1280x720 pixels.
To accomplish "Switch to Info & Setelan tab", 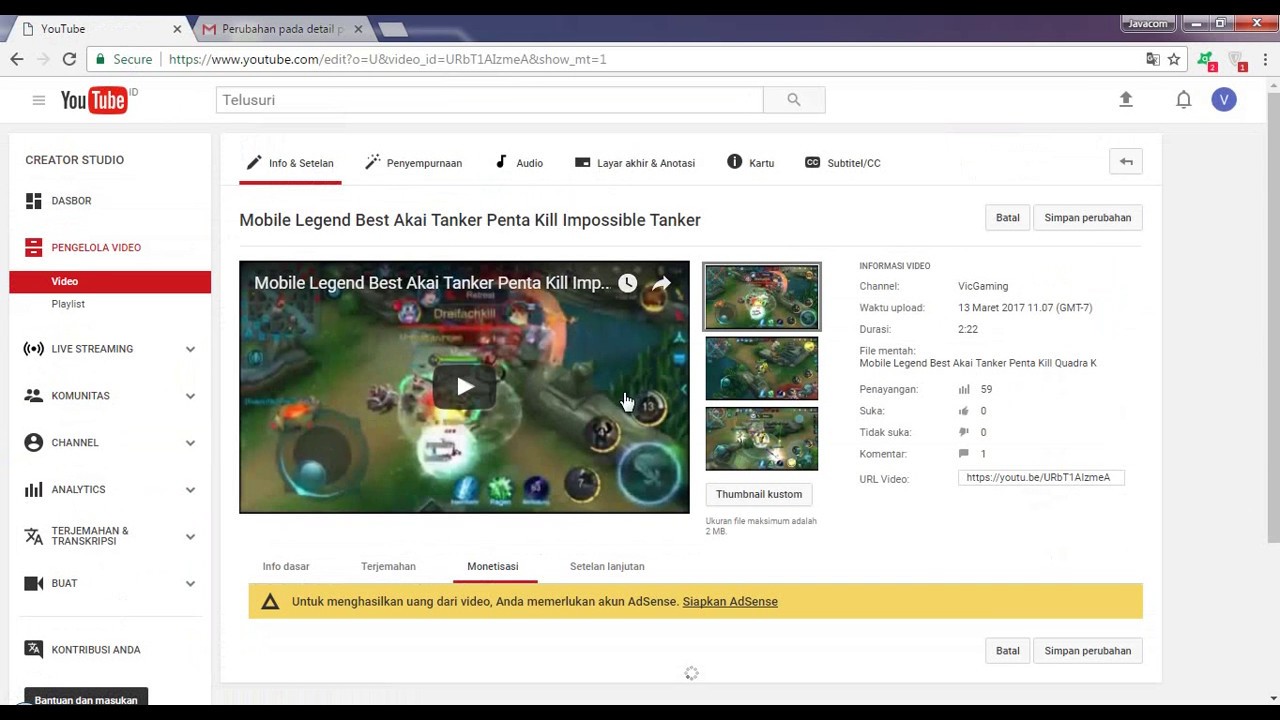I will tap(290, 163).
